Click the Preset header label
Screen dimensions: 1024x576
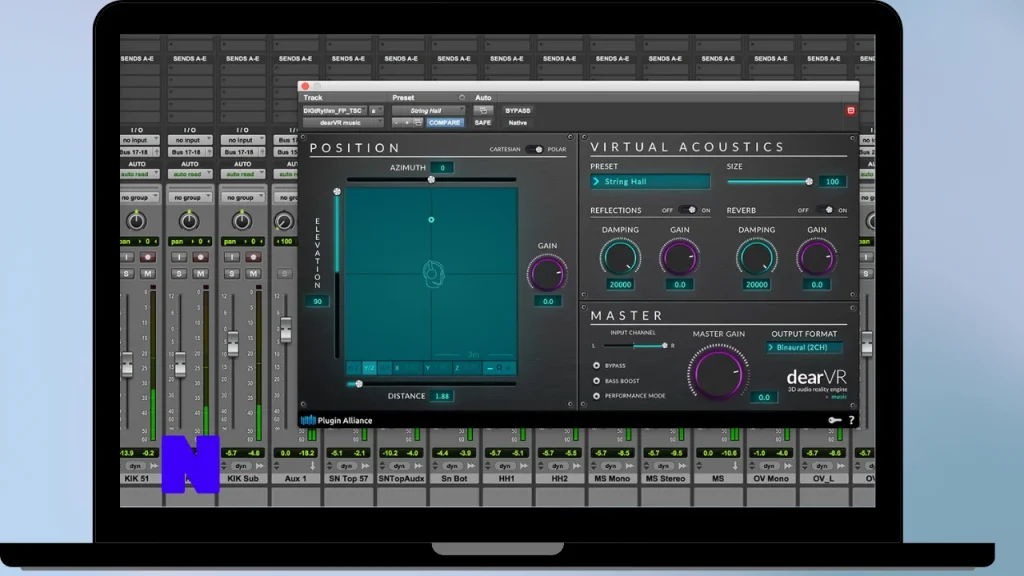click(x=403, y=98)
